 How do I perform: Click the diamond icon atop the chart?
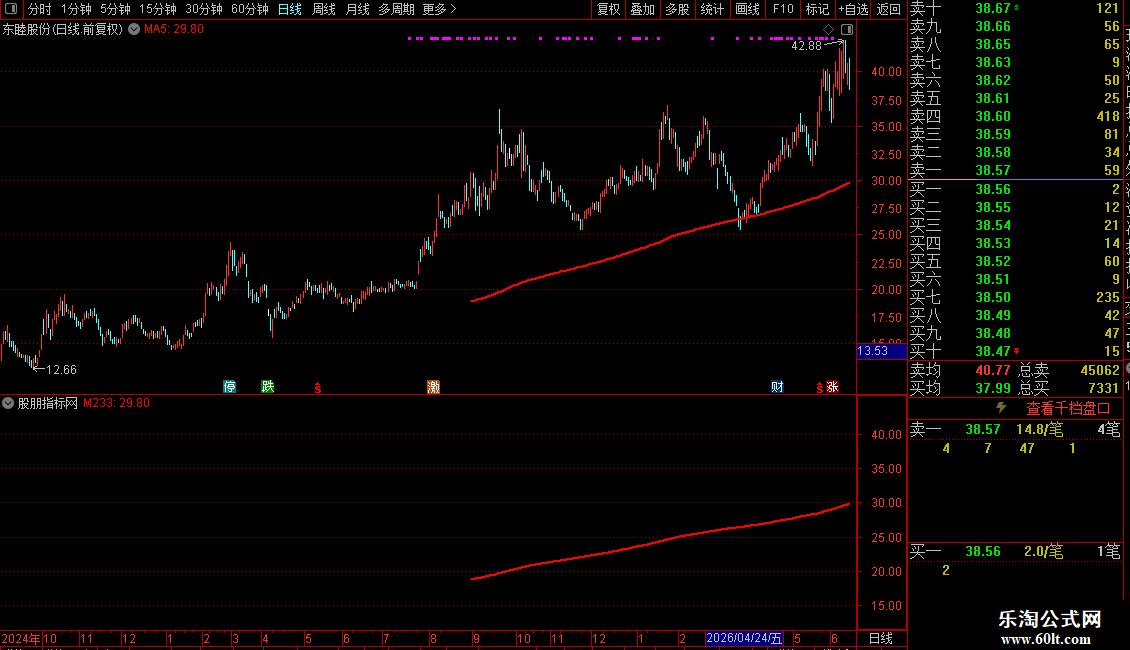pos(829,30)
